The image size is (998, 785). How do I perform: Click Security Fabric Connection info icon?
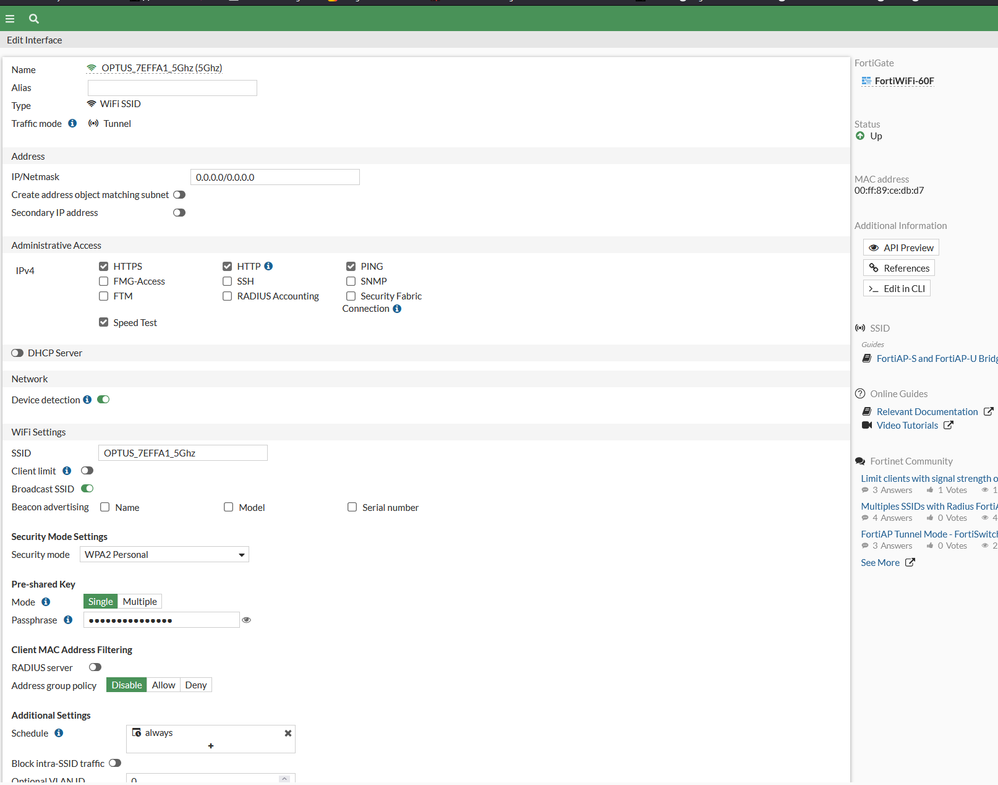pyautogui.click(x=397, y=309)
